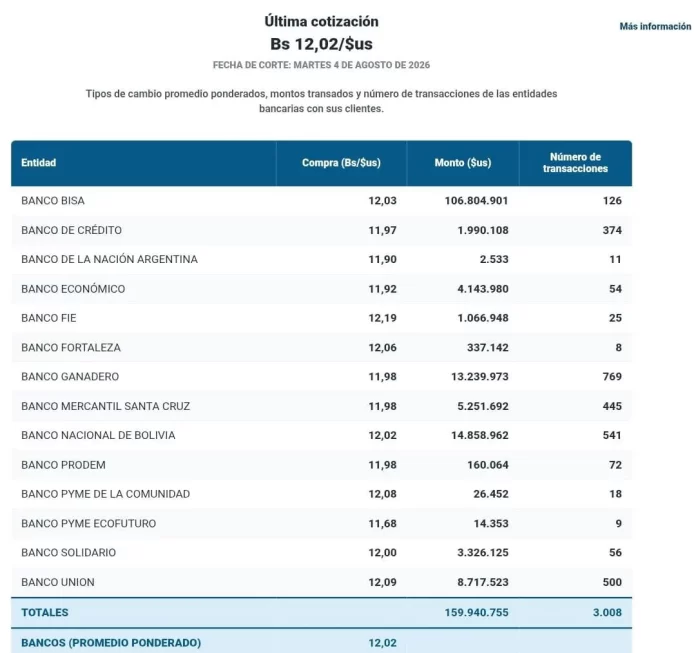
Task: Click BANCO GANADERO's 13.239.973 amount
Action: click(480, 377)
